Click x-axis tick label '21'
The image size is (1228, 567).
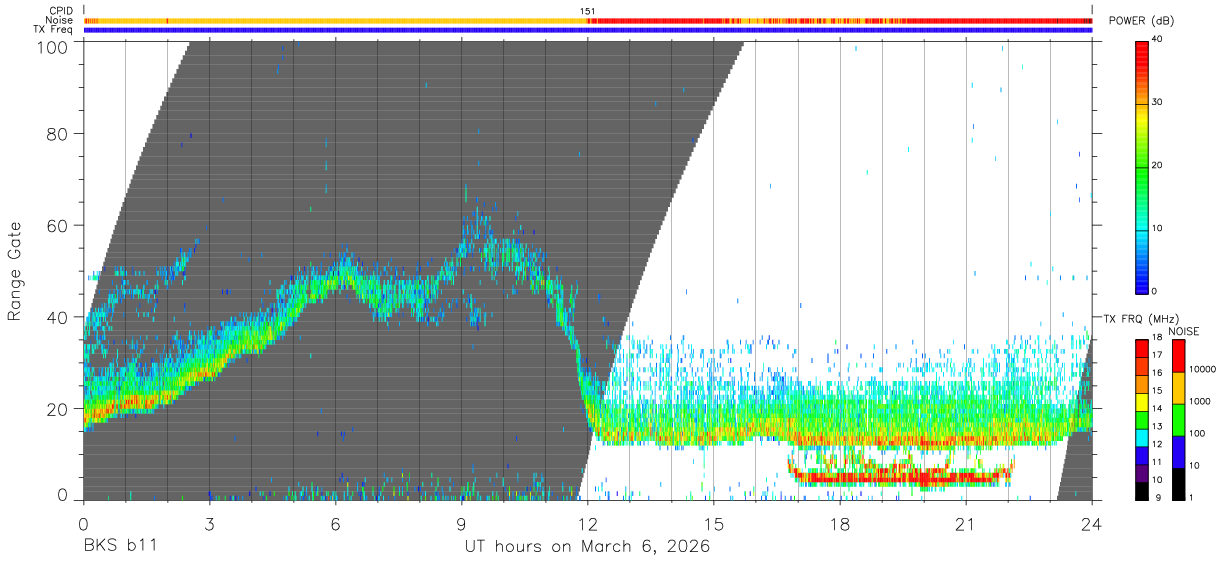tap(965, 524)
